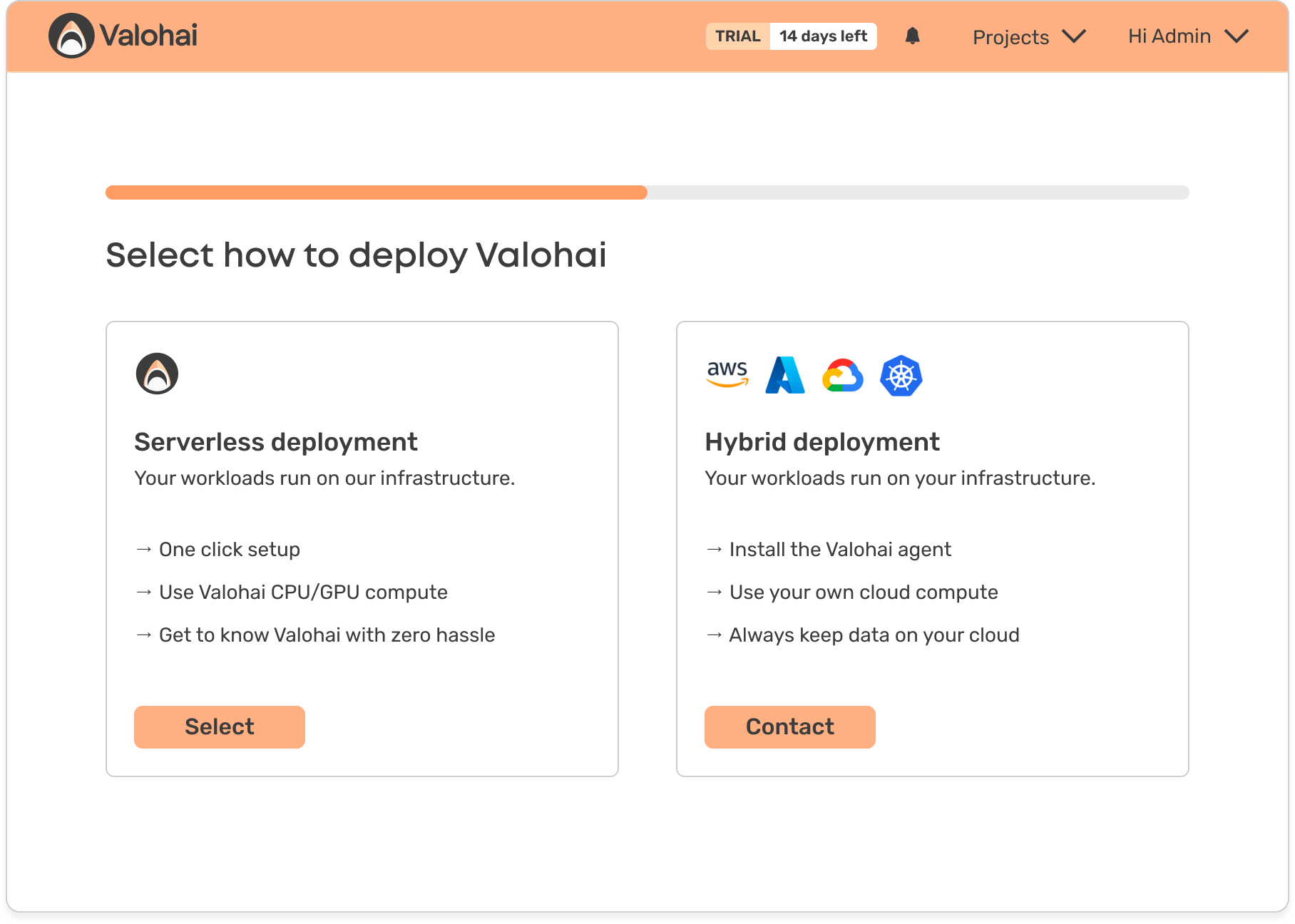Click 'Install the Valohai agent' bullet
This screenshot has width=1295, height=924.
pyautogui.click(x=829, y=550)
